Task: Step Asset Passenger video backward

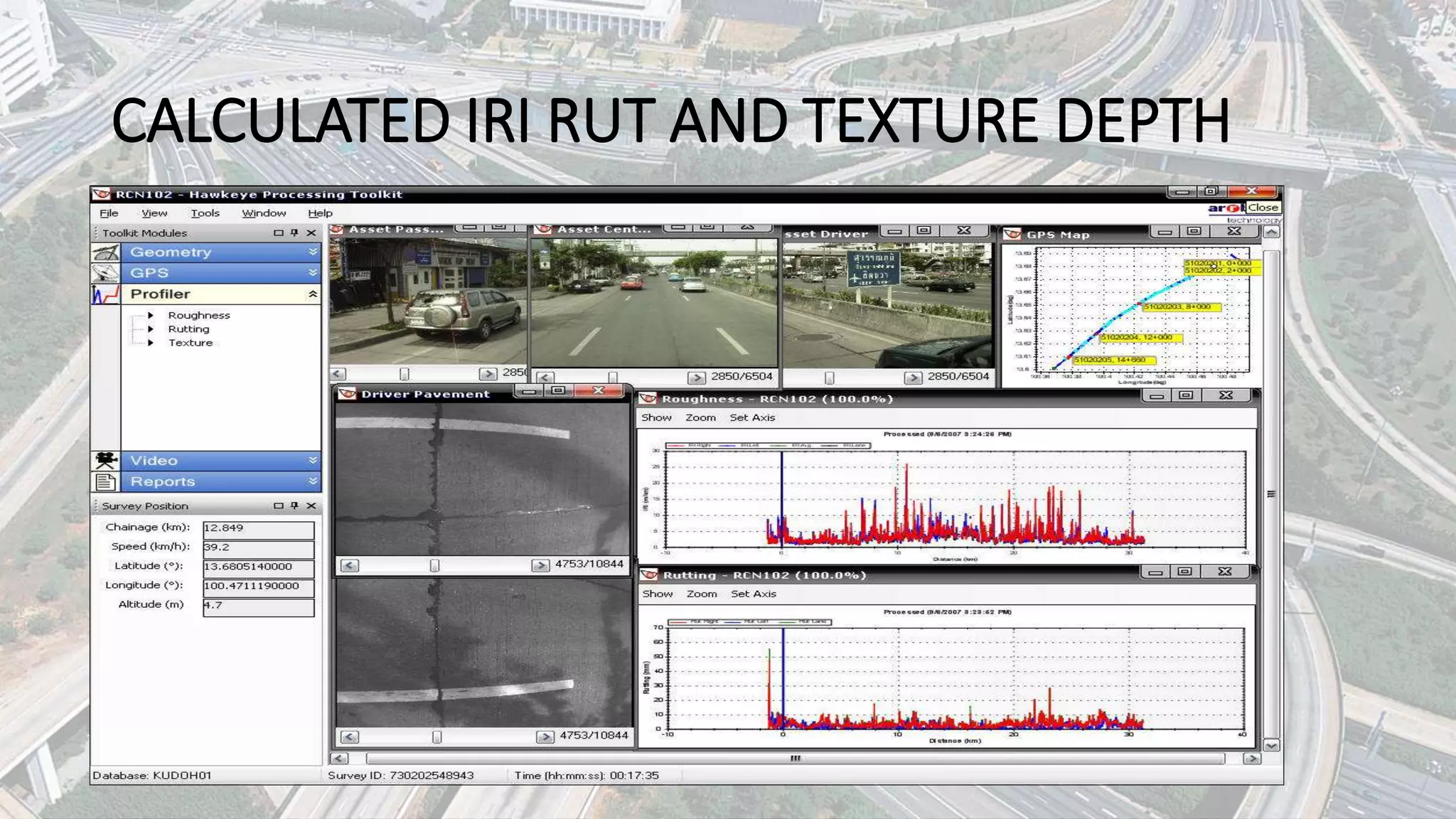Action: [x=338, y=374]
